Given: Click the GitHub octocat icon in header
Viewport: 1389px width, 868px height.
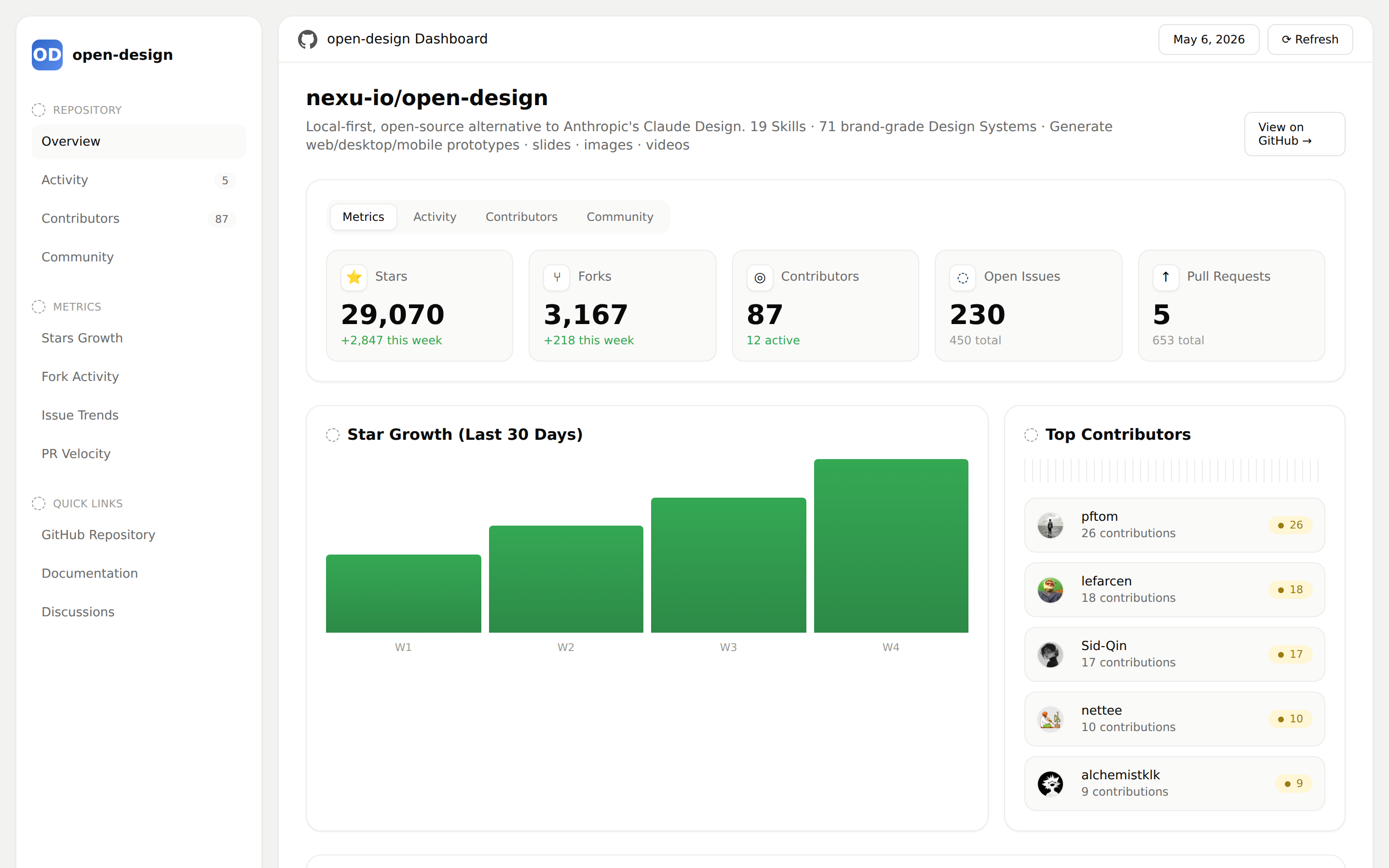Looking at the screenshot, I should point(308,39).
